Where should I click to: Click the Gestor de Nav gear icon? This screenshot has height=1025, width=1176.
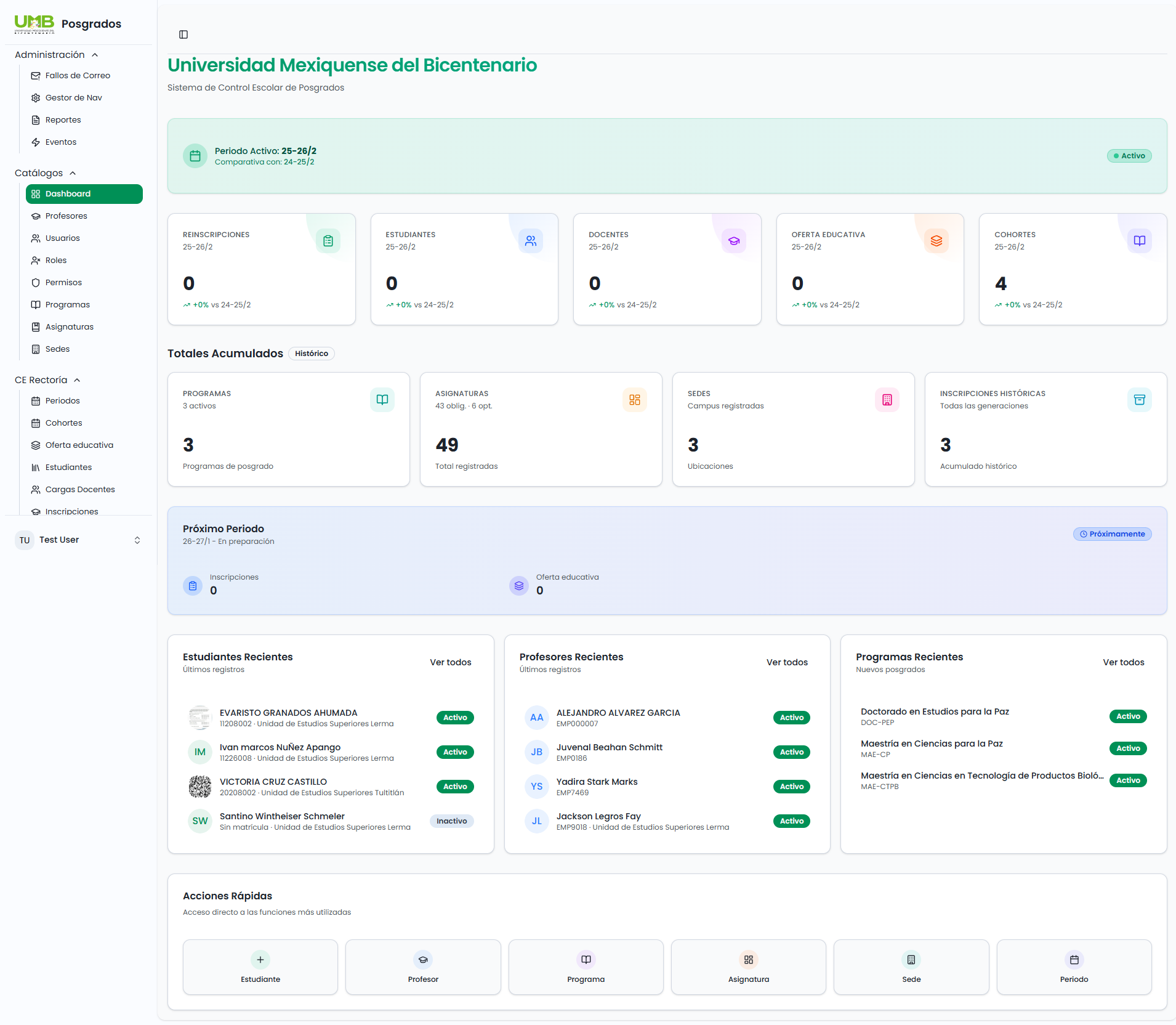click(36, 98)
